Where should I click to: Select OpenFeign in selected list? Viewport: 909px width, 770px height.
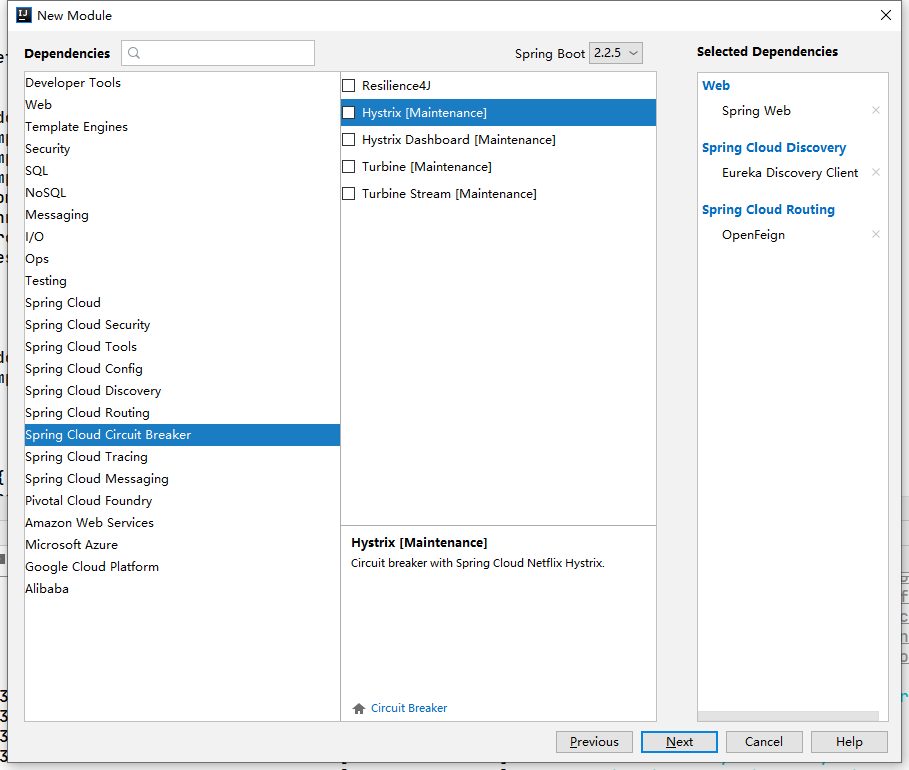pyautogui.click(x=753, y=235)
